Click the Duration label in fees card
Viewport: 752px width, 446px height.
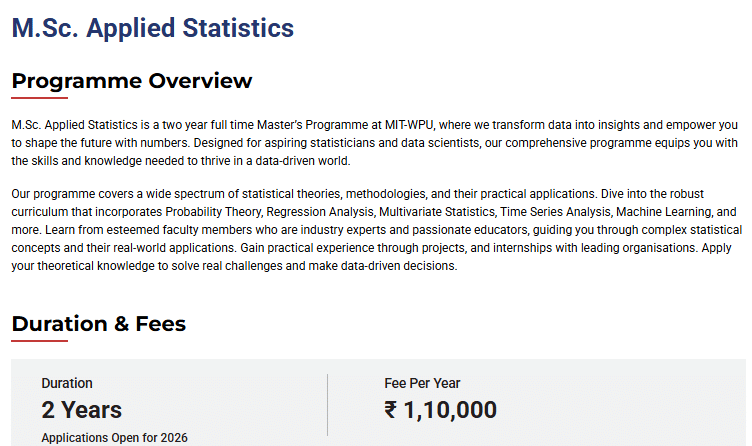[67, 383]
